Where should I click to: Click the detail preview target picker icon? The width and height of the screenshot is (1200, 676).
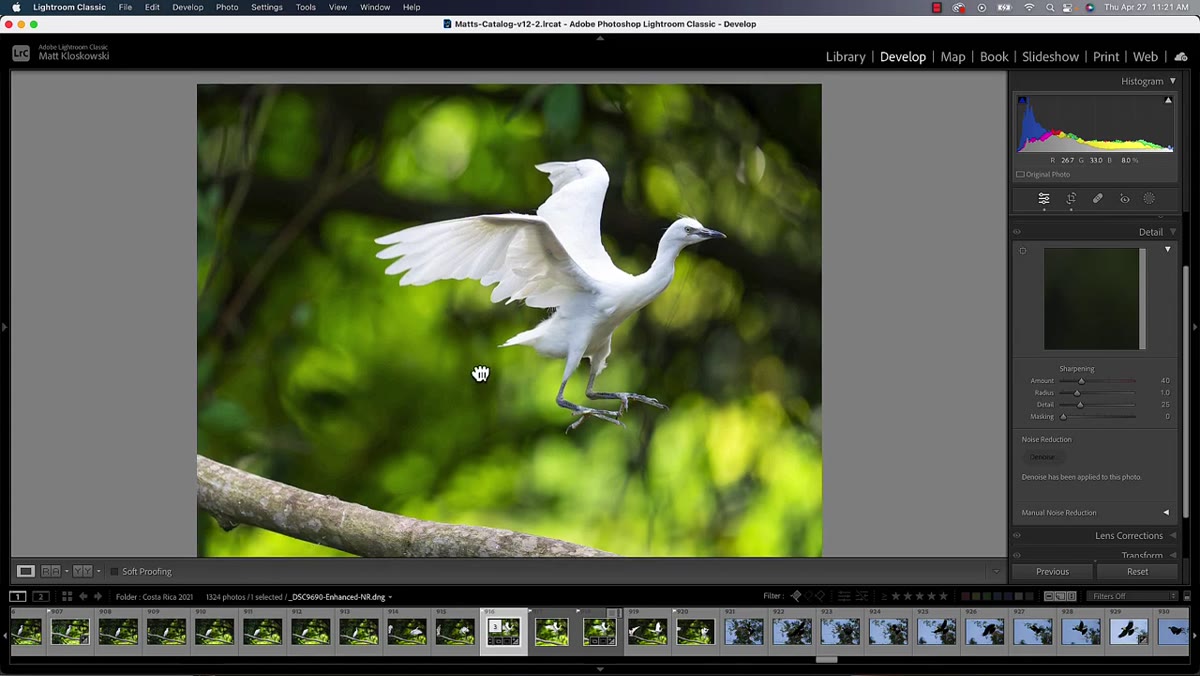pos(1023,251)
